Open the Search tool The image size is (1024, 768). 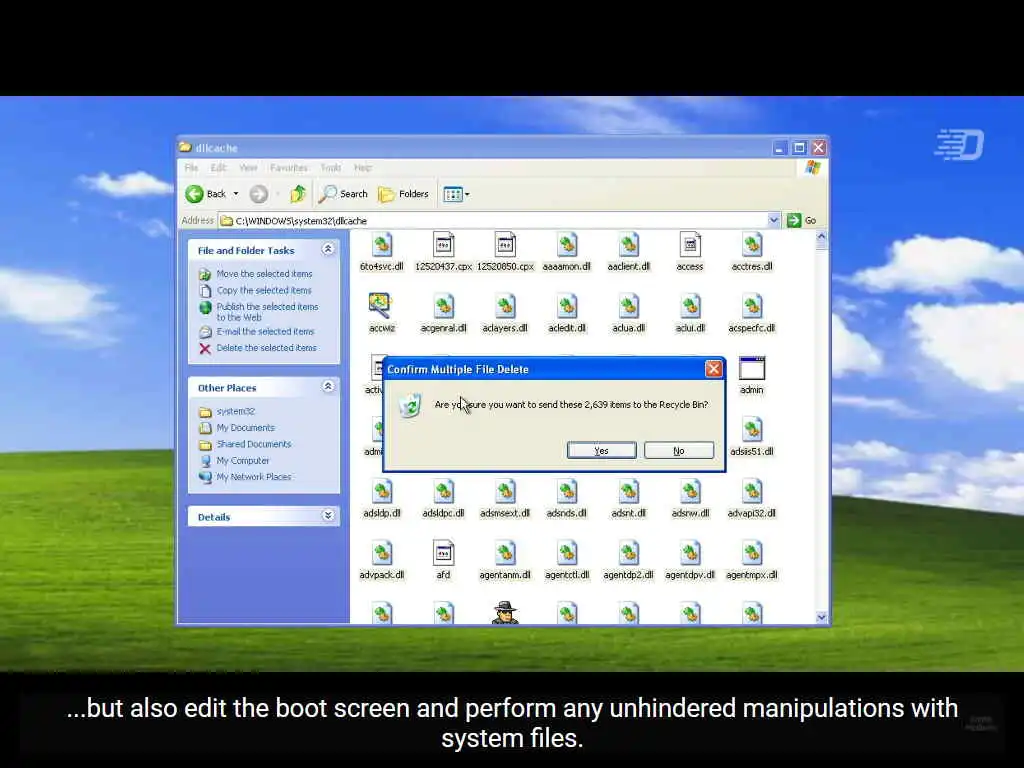click(343, 194)
